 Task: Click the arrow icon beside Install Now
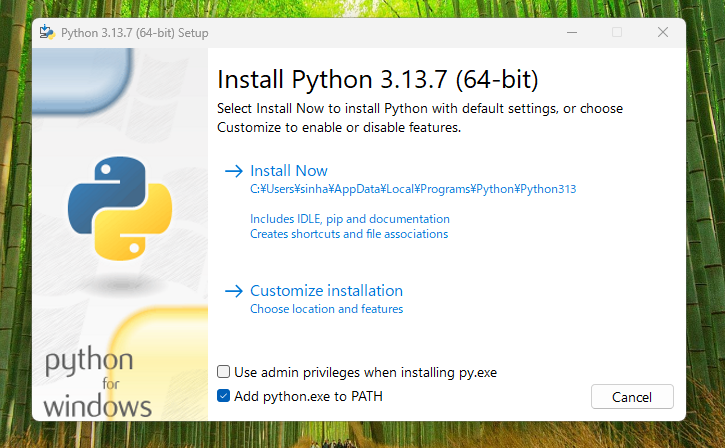234,171
